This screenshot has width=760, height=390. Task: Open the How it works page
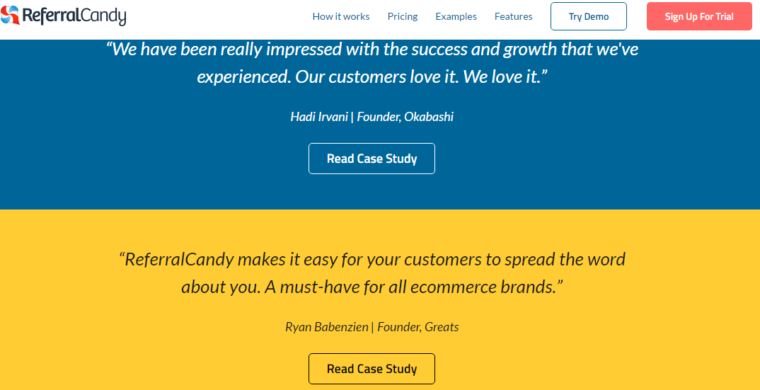coord(341,16)
